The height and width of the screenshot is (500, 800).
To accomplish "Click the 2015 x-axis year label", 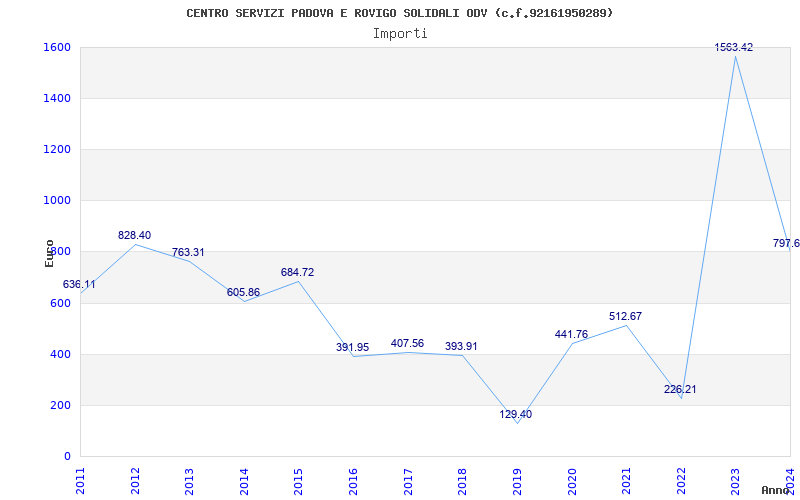I will click(x=298, y=481).
